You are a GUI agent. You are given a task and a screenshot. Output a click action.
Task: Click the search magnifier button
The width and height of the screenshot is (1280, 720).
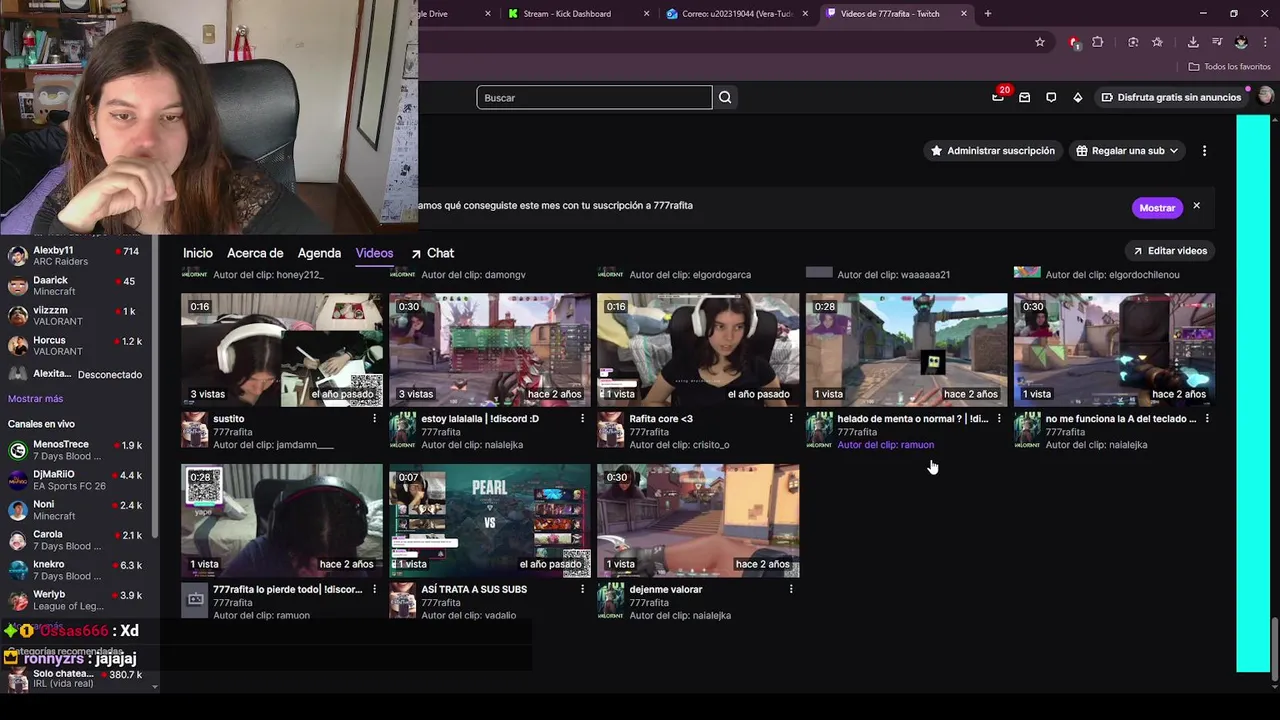[x=725, y=97]
